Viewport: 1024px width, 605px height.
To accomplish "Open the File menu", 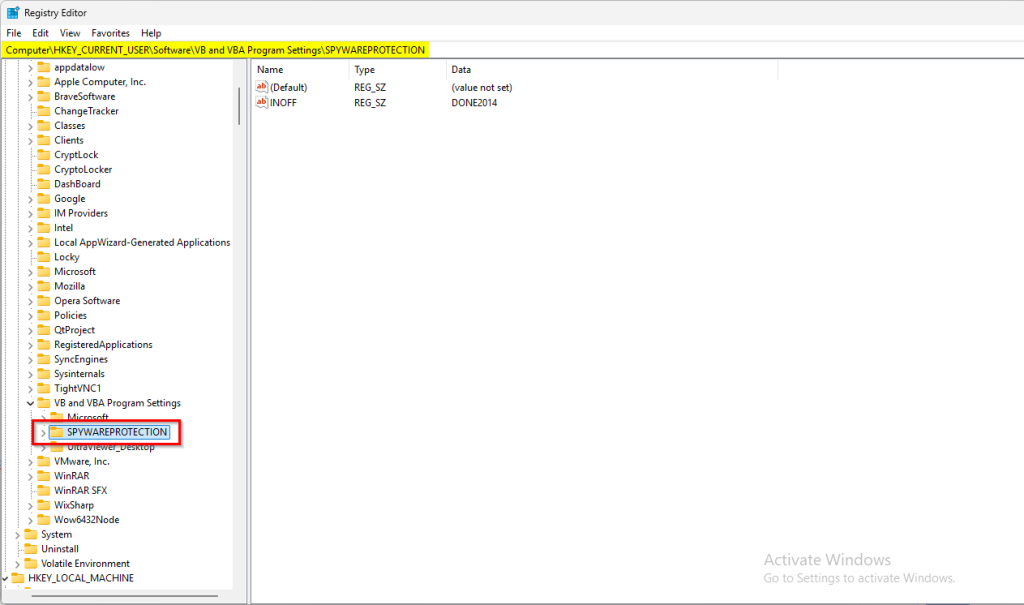I will pyautogui.click(x=14, y=33).
